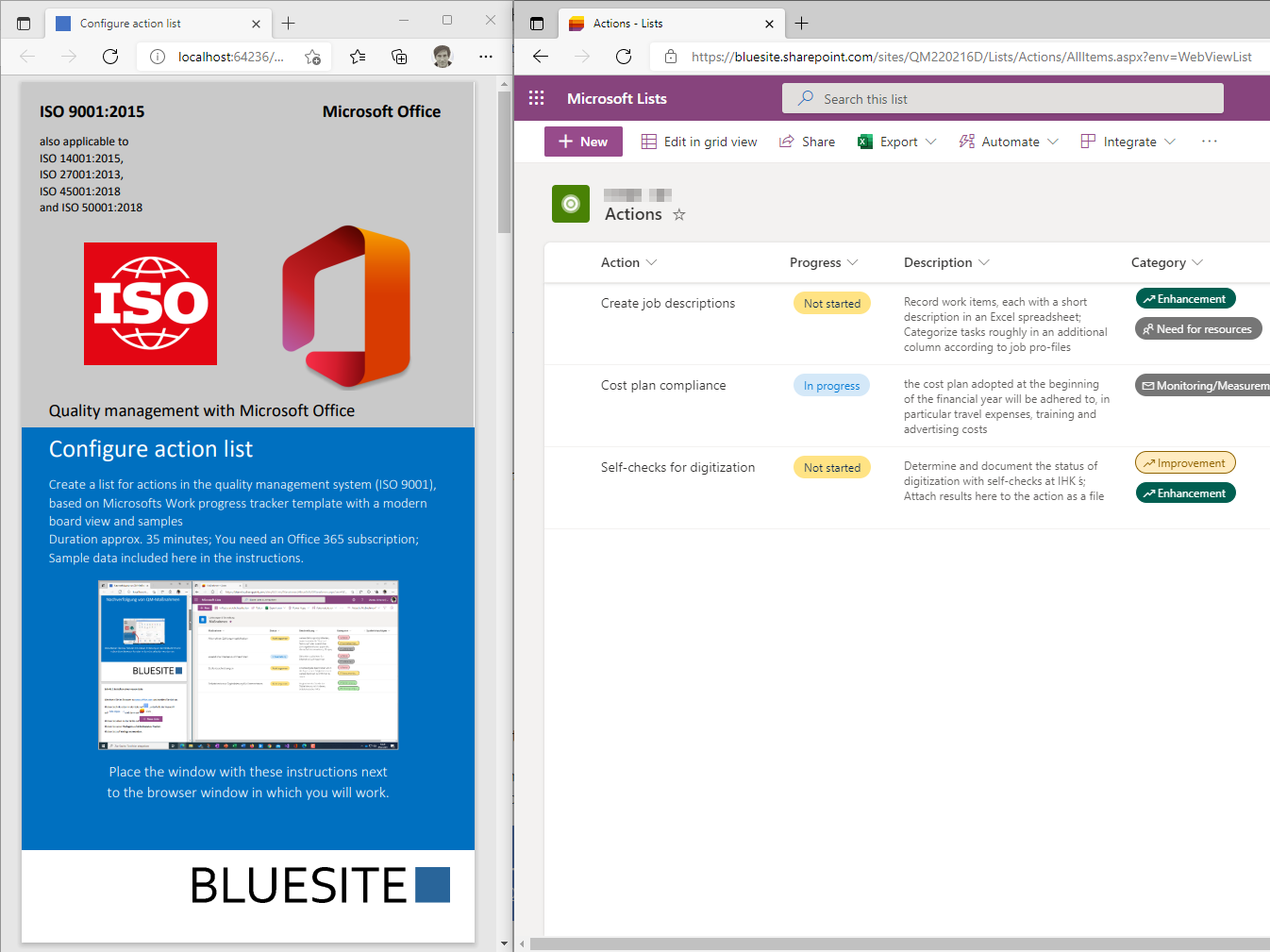The image size is (1270, 952).
Task: Click the Microsoft Office logo image
Action: (346, 305)
